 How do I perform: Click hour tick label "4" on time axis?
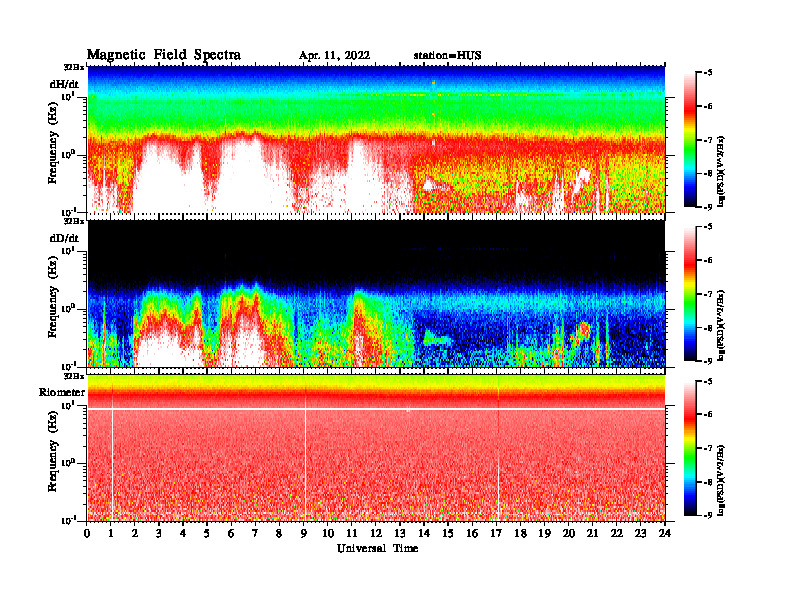click(183, 533)
